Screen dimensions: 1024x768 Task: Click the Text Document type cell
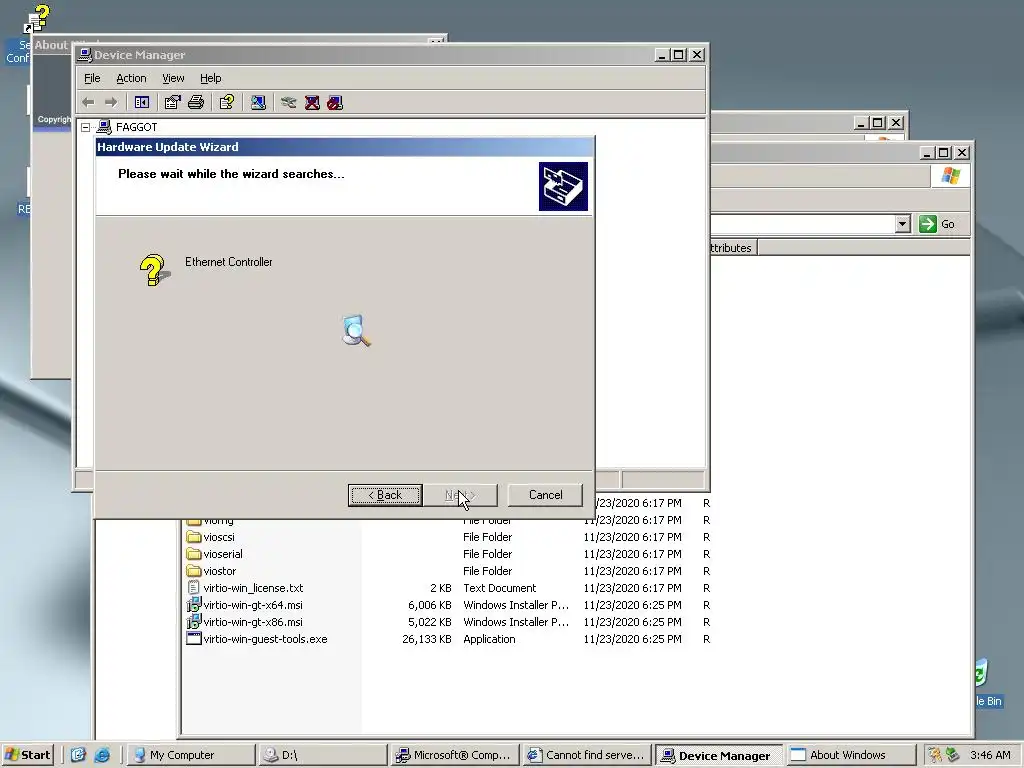click(x=500, y=588)
